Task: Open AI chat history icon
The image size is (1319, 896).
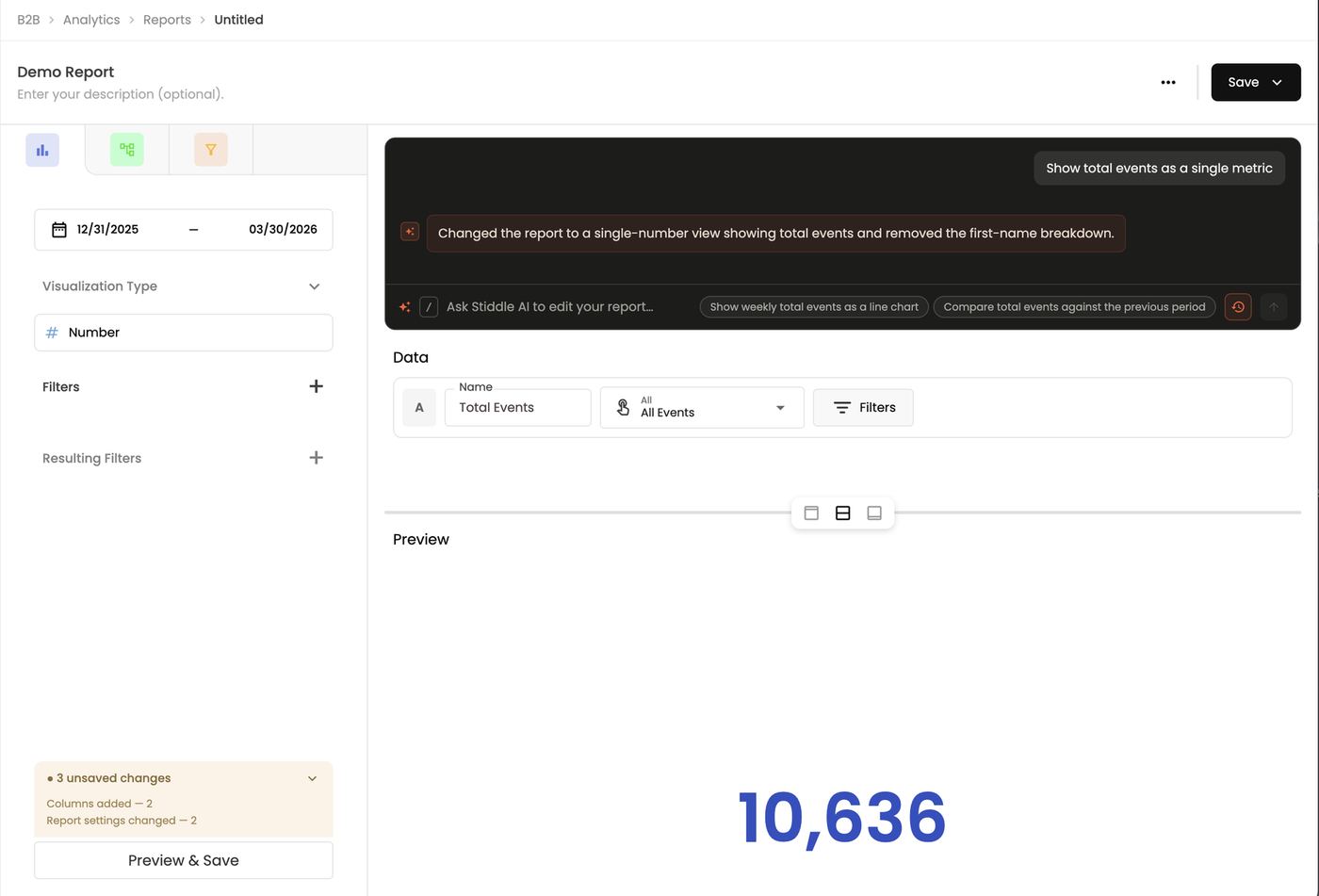Action: pyautogui.click(x=1238, y=307)
